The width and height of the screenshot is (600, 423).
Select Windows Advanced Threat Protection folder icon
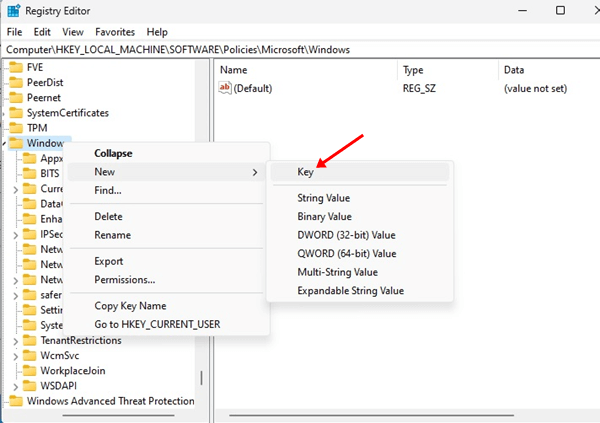[15, 401]
